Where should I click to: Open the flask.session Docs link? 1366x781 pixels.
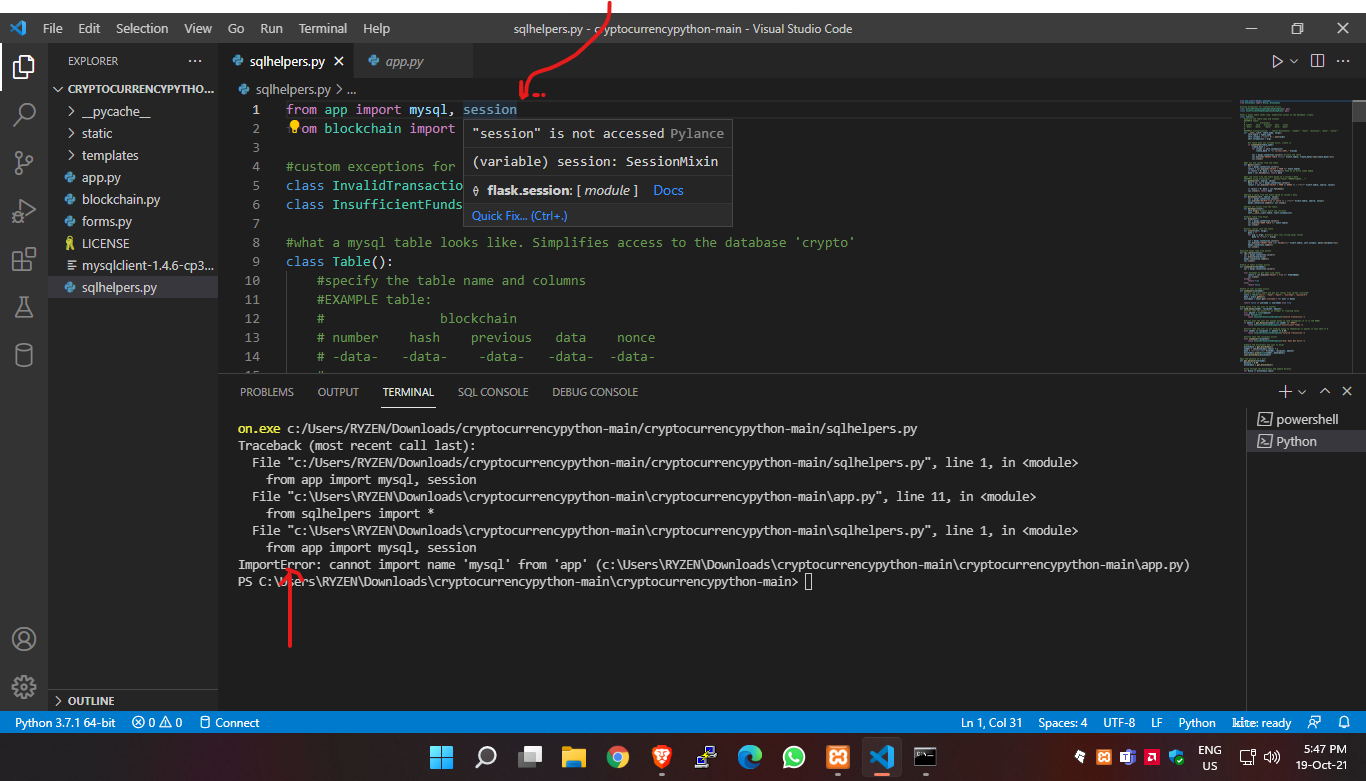pyautogui.click(x=667, y=189)
